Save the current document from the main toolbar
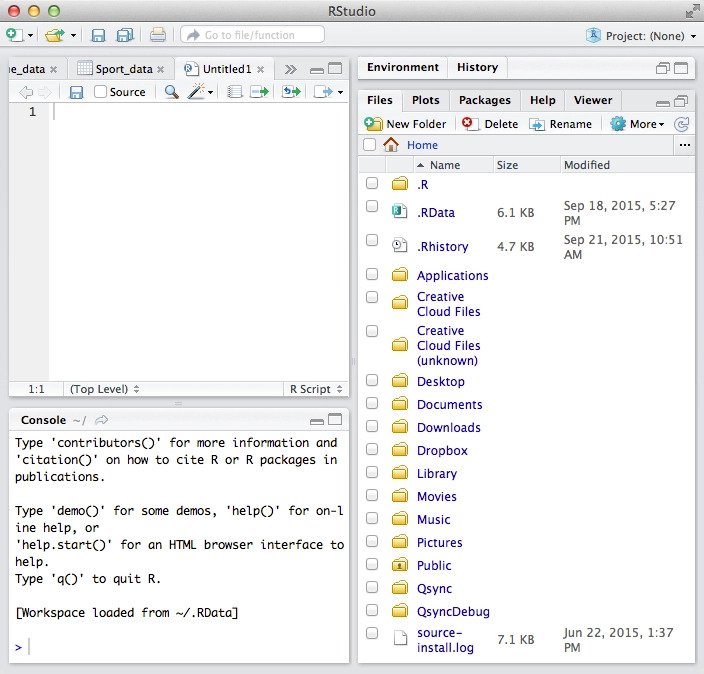The image size is (704, 674). coord(98,35)
